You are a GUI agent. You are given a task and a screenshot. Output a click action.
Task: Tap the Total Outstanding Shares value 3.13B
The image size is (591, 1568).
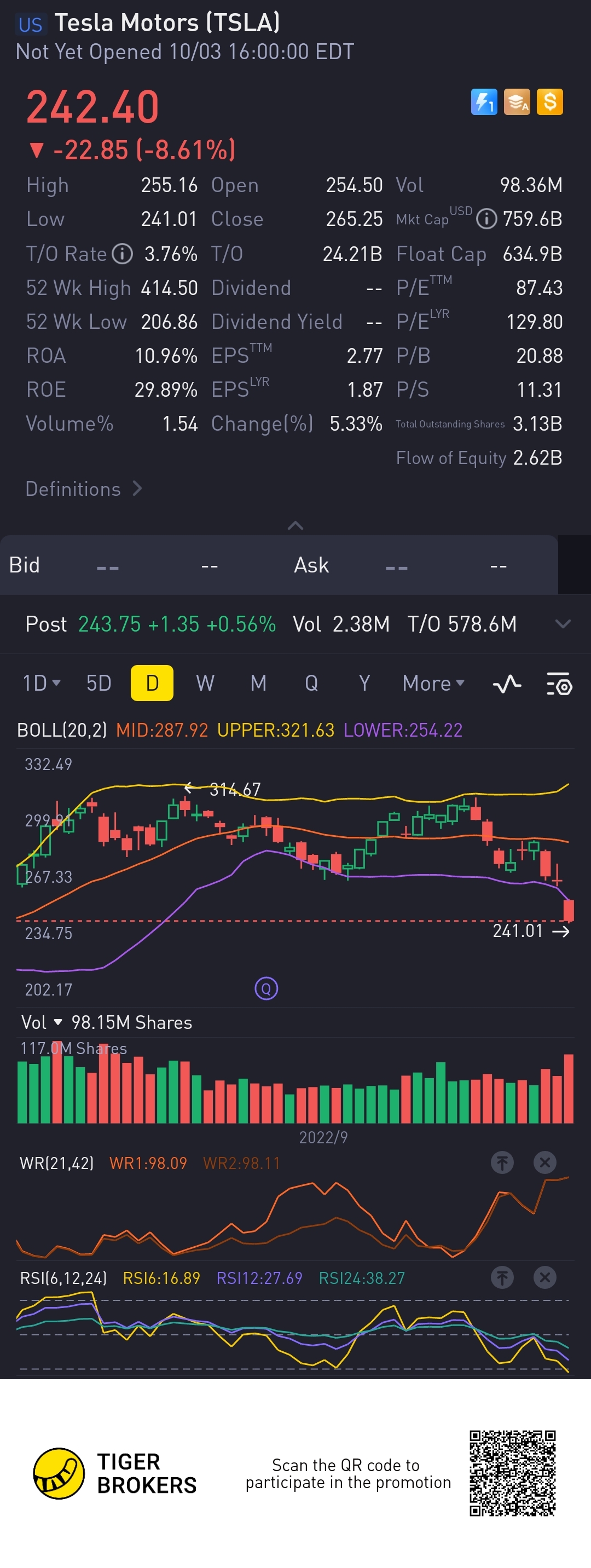[x=537, y=424]
